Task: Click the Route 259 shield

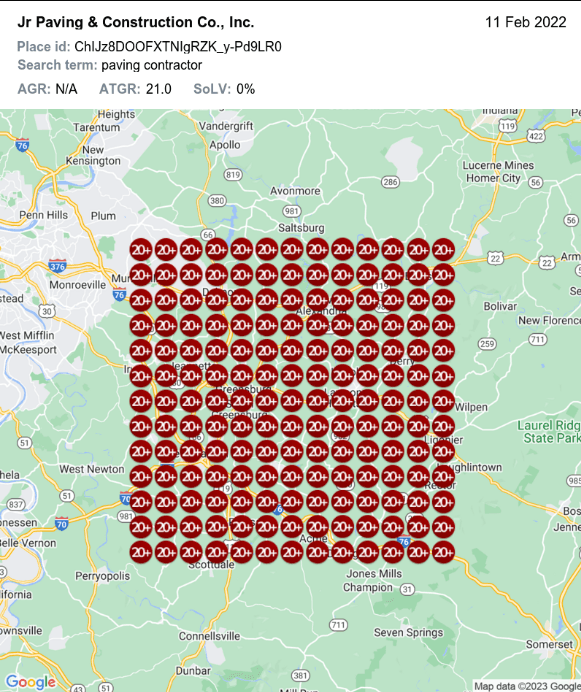Action: (487, 343)
